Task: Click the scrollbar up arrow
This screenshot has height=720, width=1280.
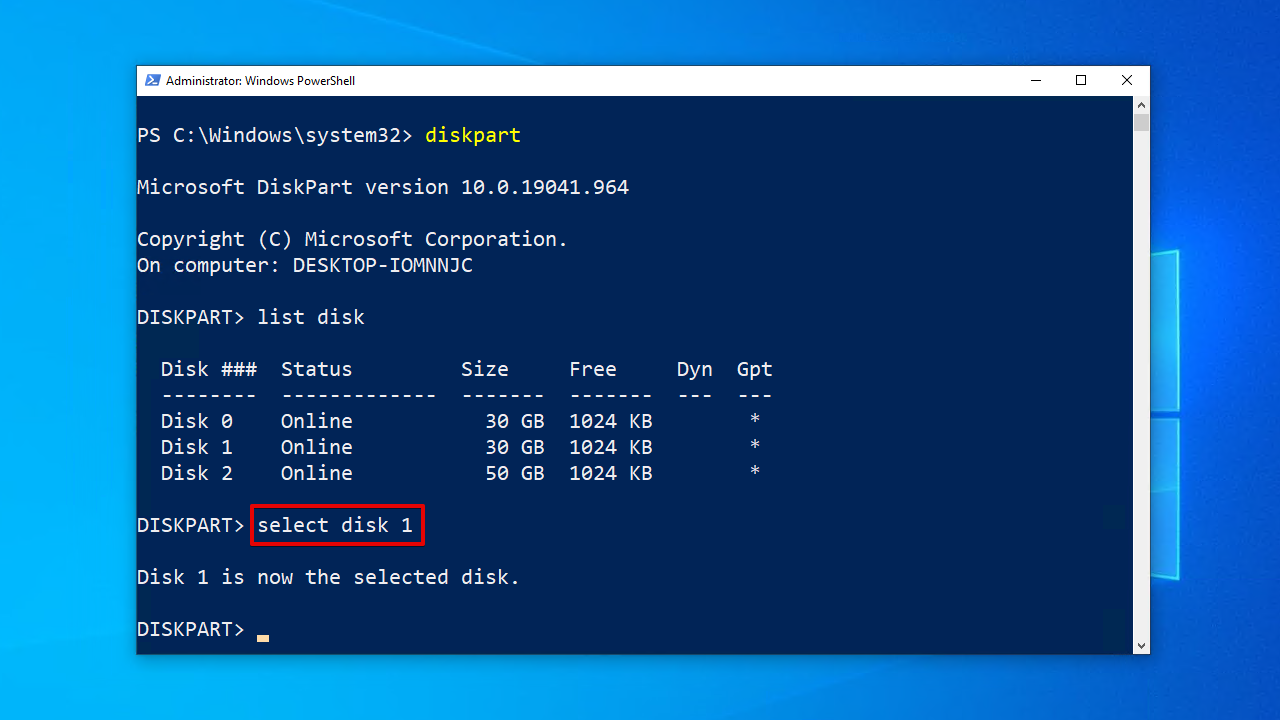Action: point(1142,105)
